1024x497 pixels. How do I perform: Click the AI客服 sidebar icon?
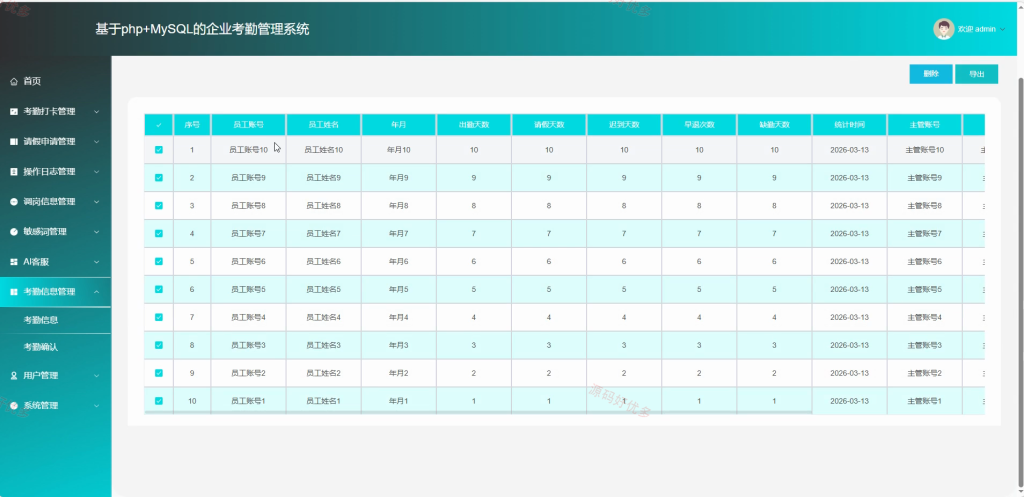14,262
